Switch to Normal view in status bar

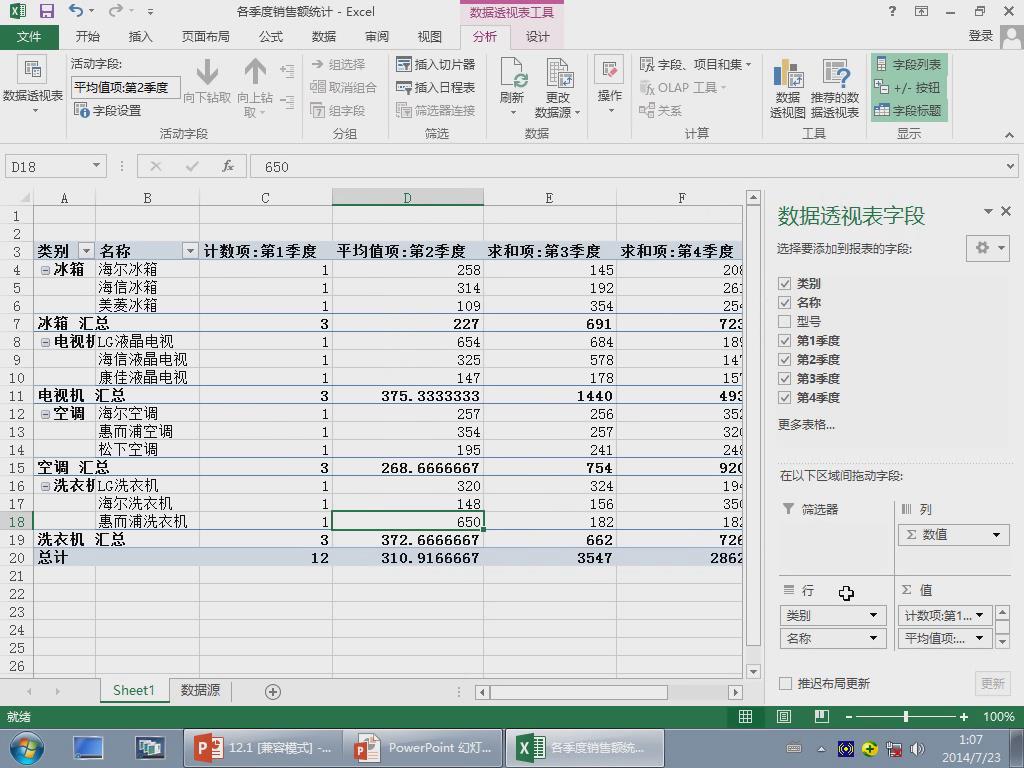[745, 716]
